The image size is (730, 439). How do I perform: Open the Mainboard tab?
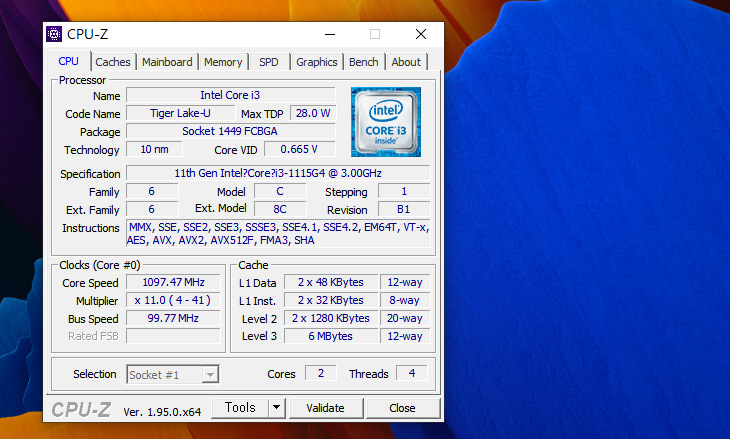click(x=167, y=62)
